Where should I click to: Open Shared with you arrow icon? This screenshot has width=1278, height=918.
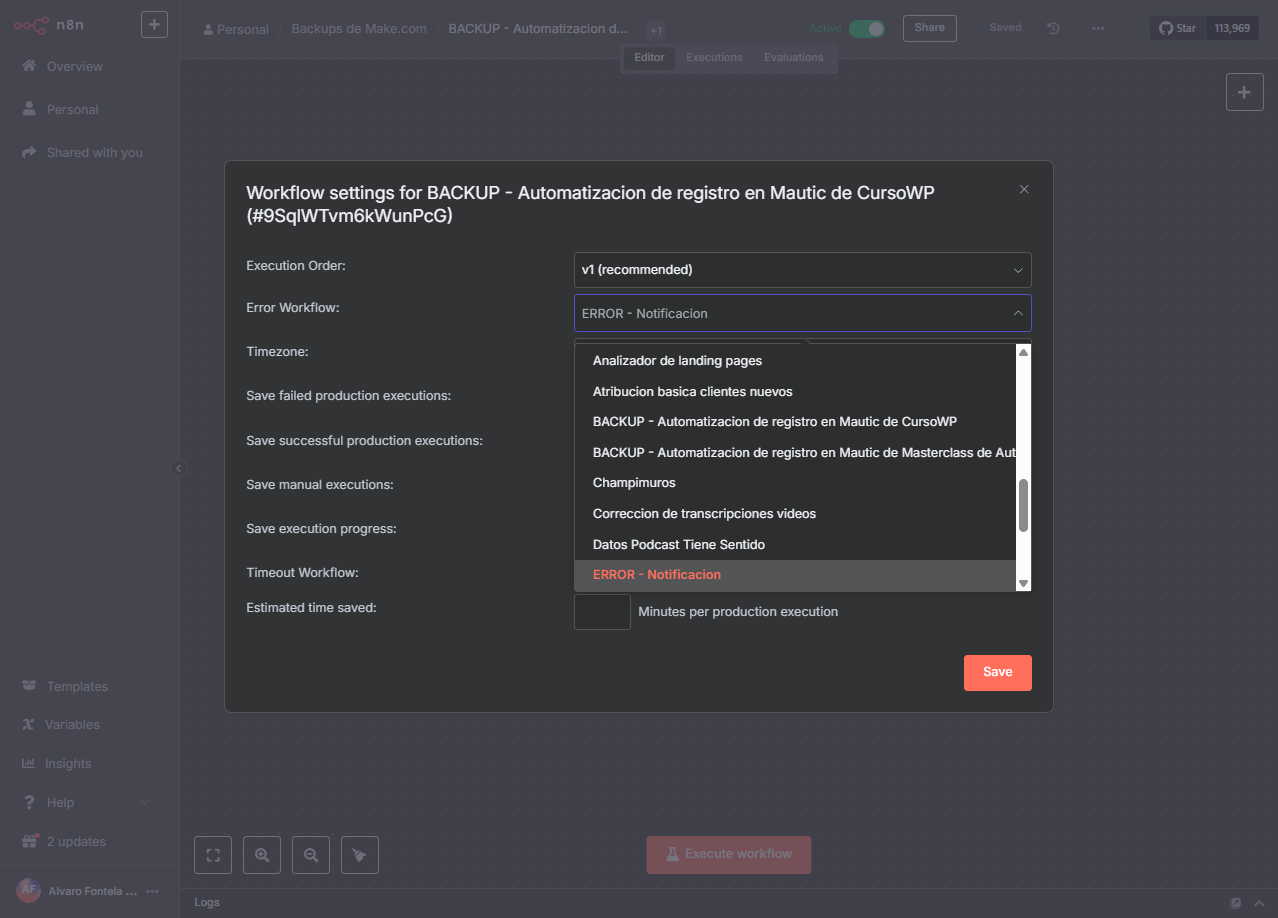pyautogui.click(x=29, y=152)
